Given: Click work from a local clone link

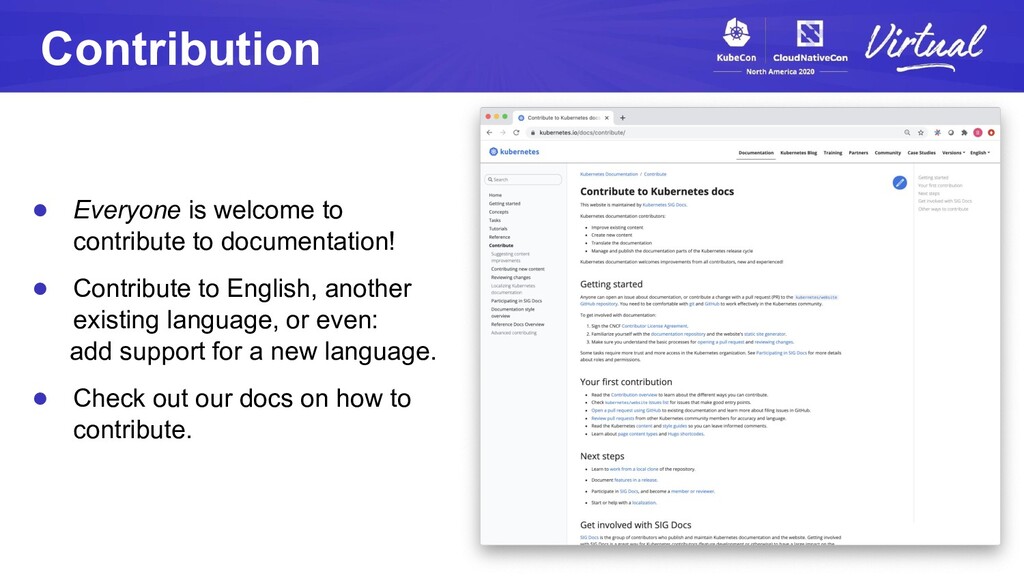Looking at the screenshot, I should [x=634, y=470].
